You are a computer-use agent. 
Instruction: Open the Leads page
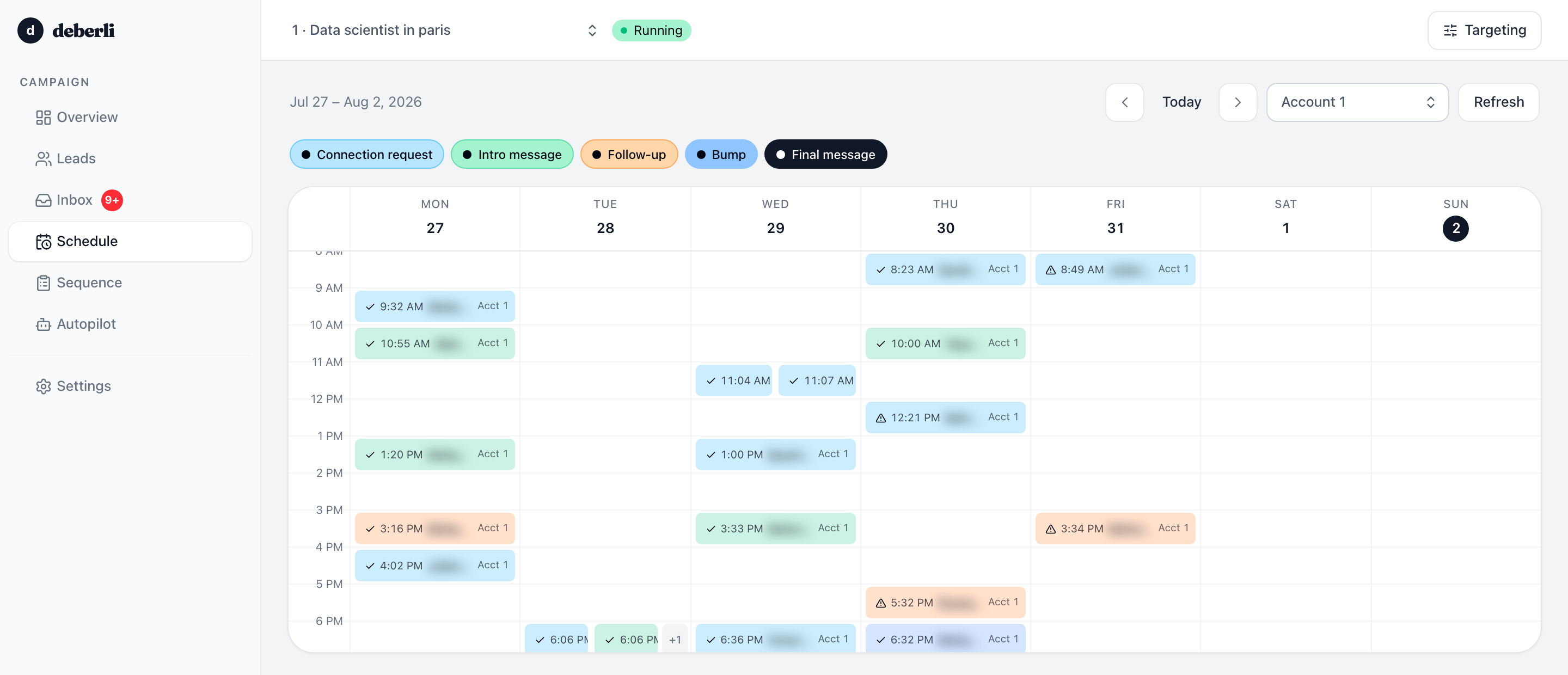130,159
